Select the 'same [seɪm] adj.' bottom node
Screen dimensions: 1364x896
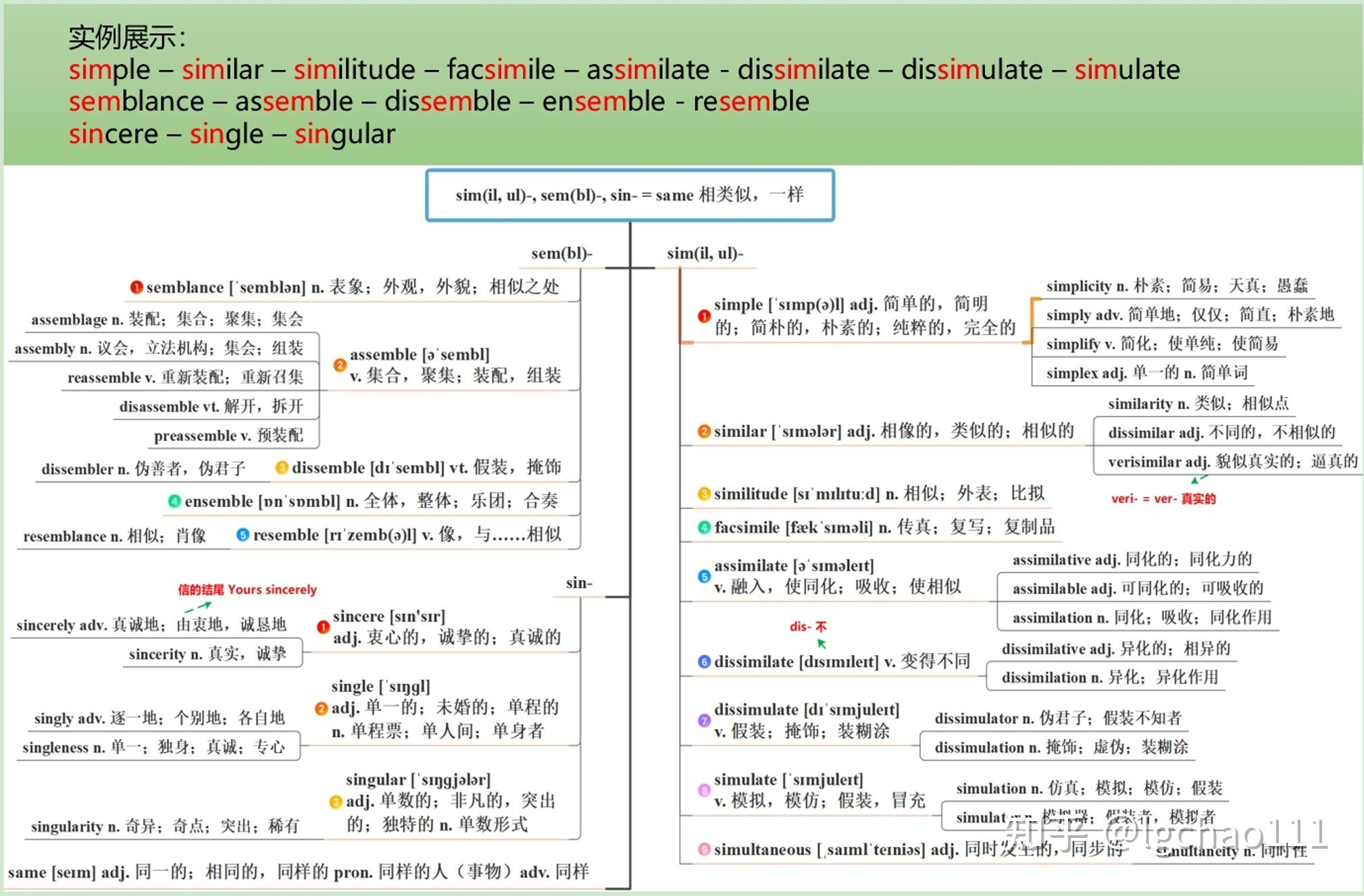click(298, 872)
